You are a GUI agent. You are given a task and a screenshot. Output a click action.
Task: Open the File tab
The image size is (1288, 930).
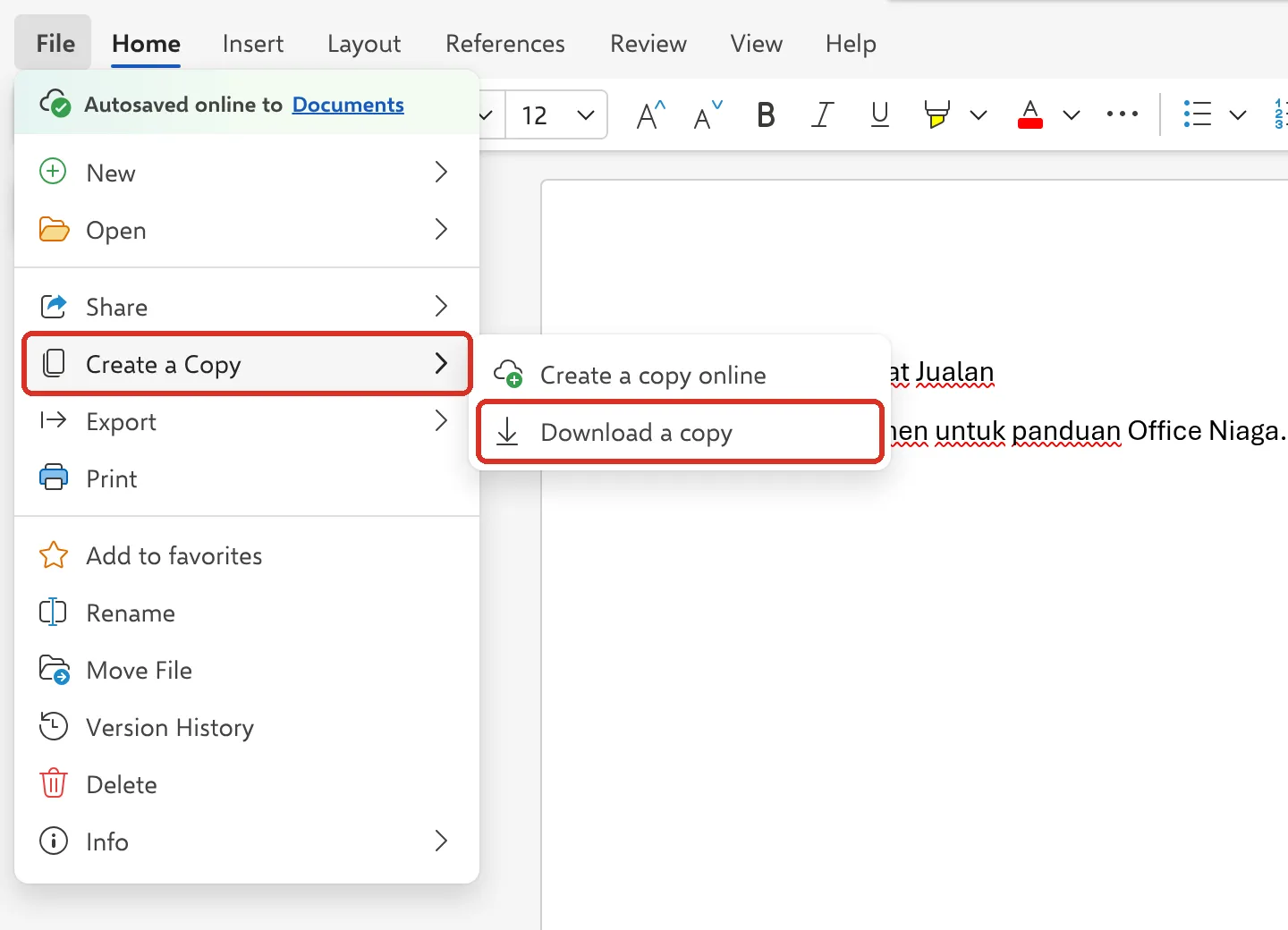(55, 43)
